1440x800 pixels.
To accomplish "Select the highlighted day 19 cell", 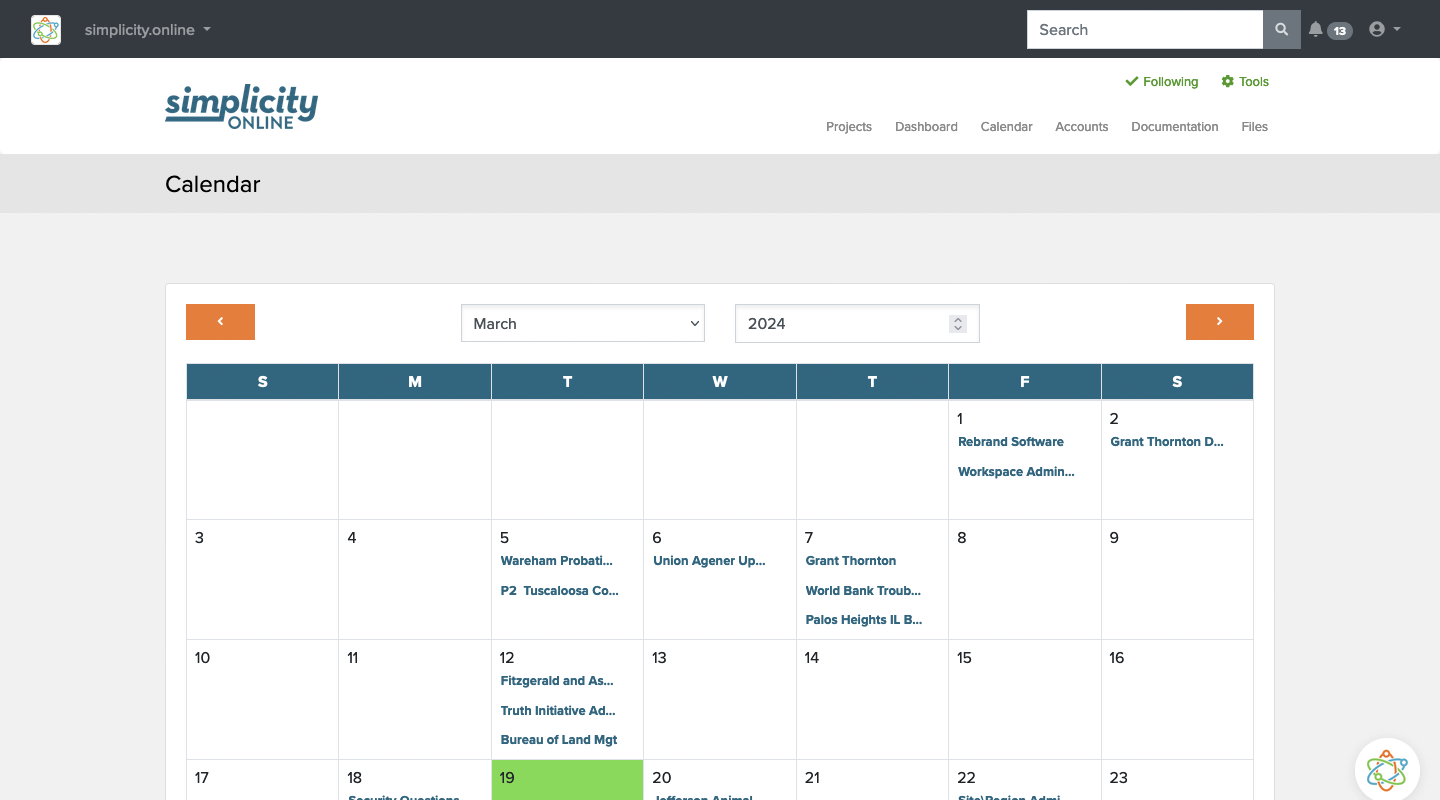I will point(567,780).
